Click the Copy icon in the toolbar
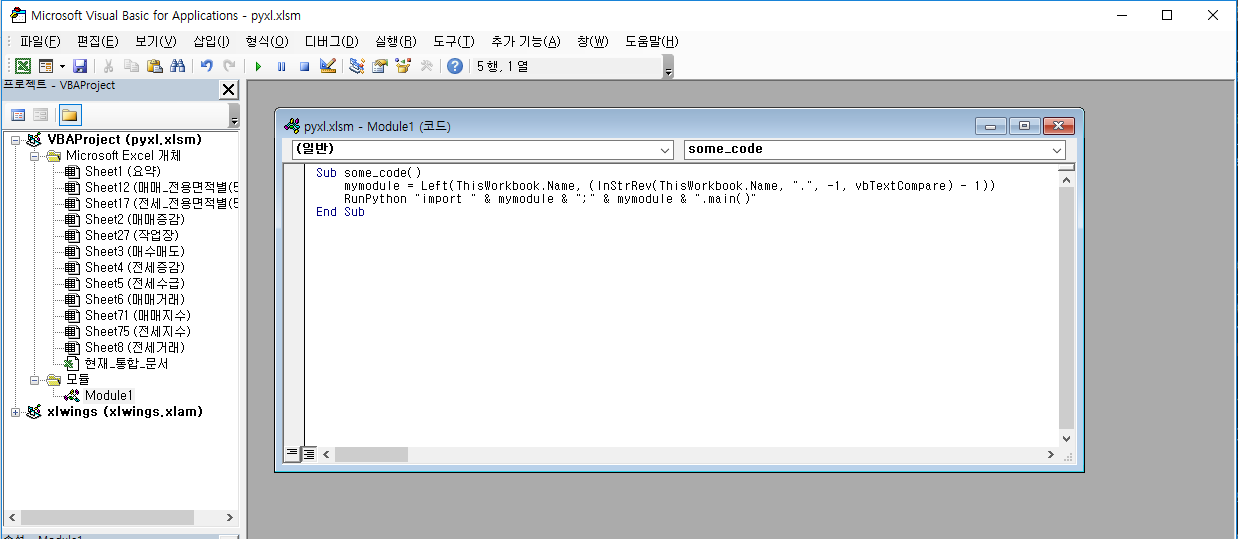The height and width of the screenshot is (539, 1238). pos(132,66)
